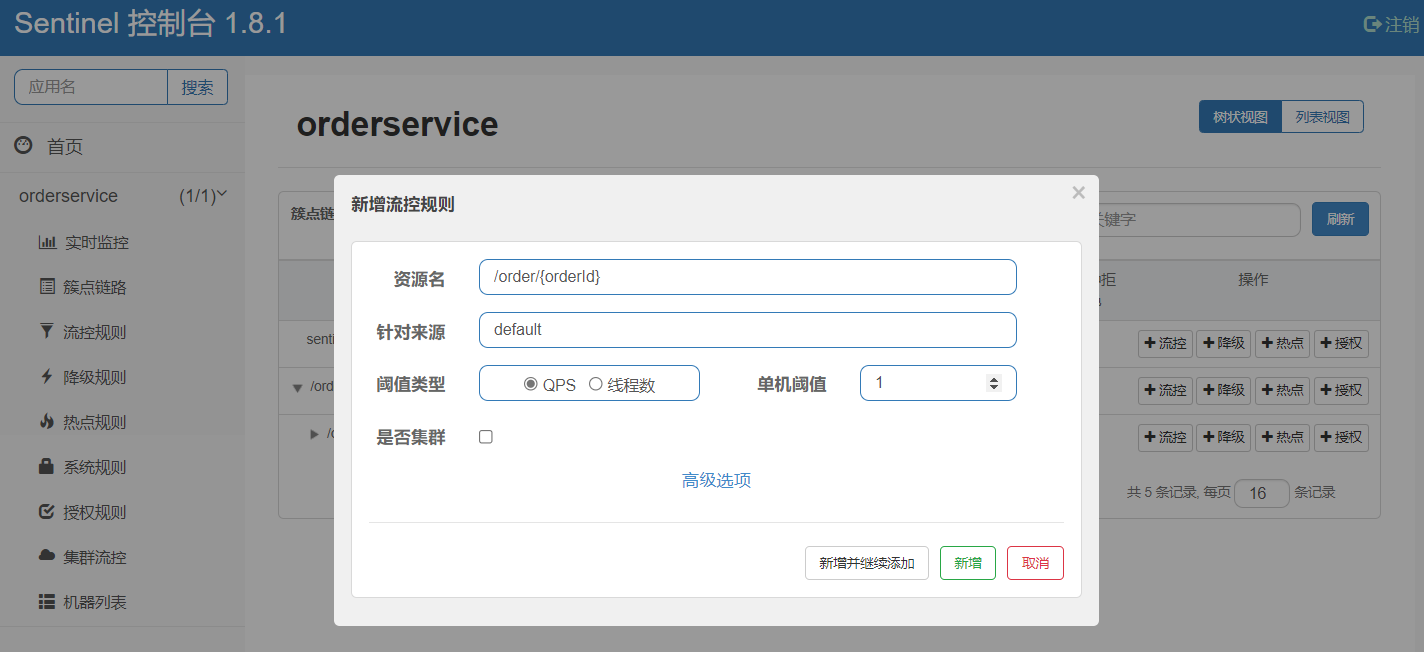Viewport: 1424px width, 652px height.
Task: Expand the nested child row arrow
Action: (315, 434)
